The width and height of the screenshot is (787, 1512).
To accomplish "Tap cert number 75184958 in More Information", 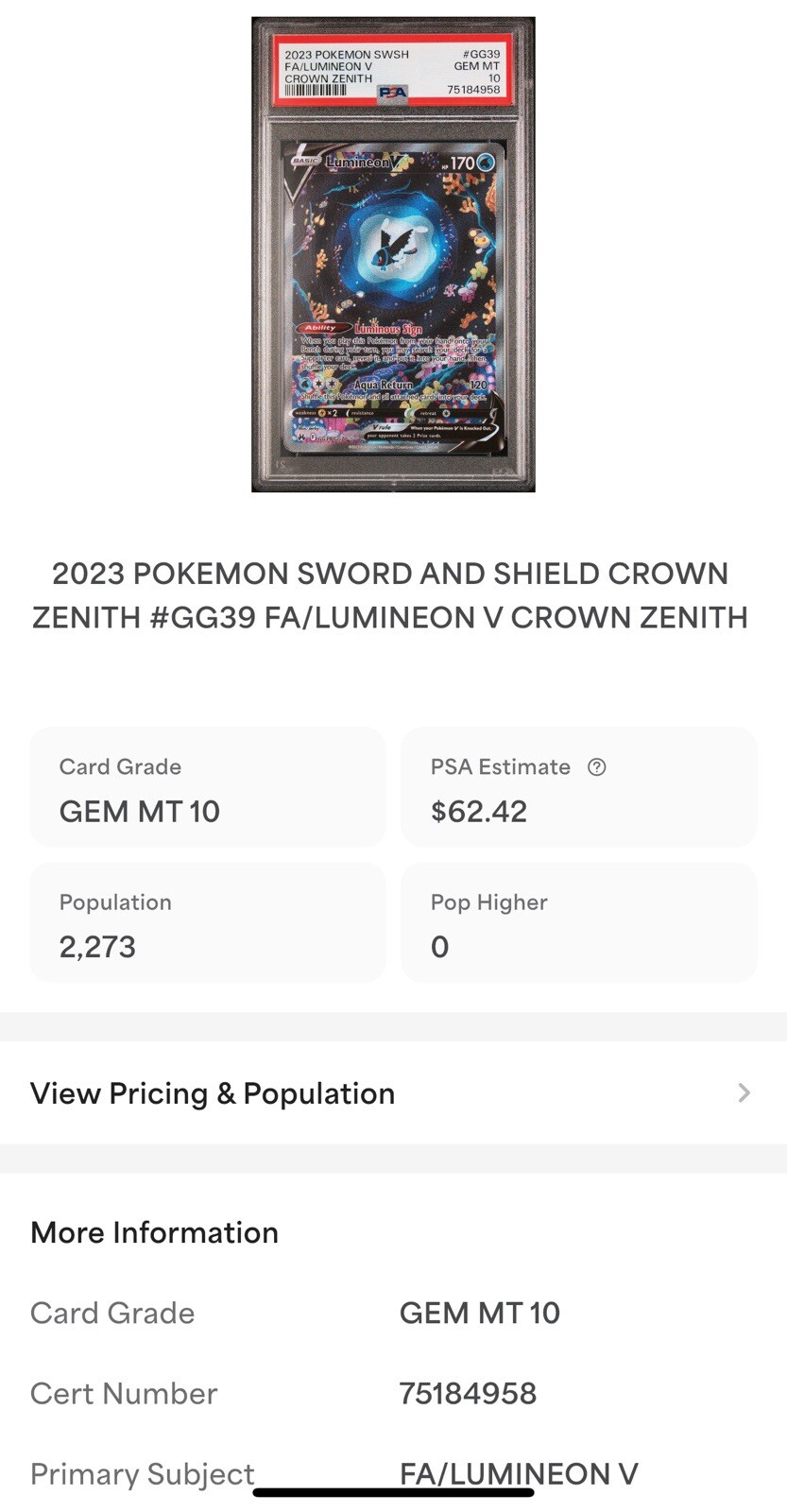I will (x=468, y=1394).
